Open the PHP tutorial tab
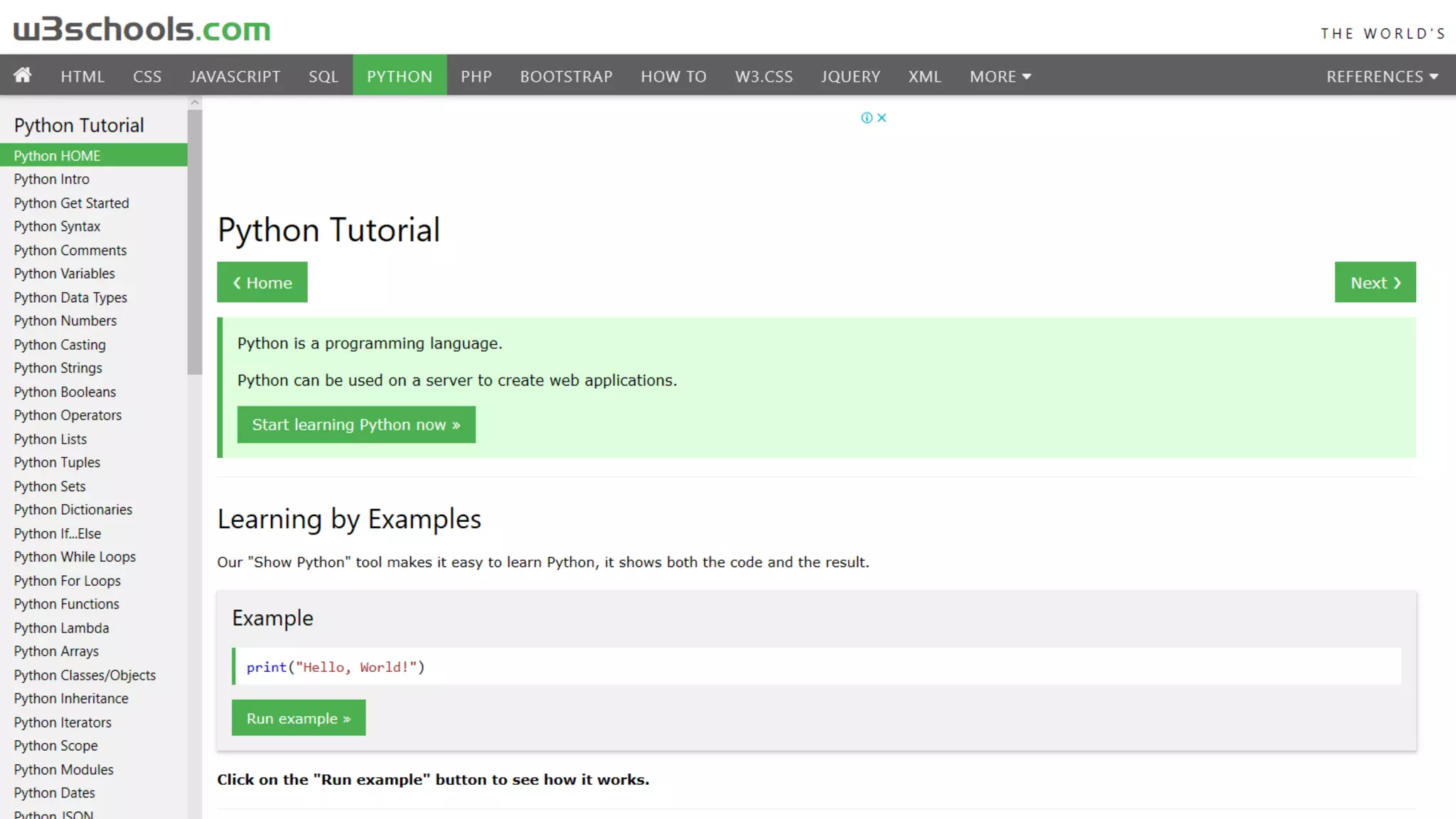The width and height of the screenshot is (1456, 819). coord(476,76)
